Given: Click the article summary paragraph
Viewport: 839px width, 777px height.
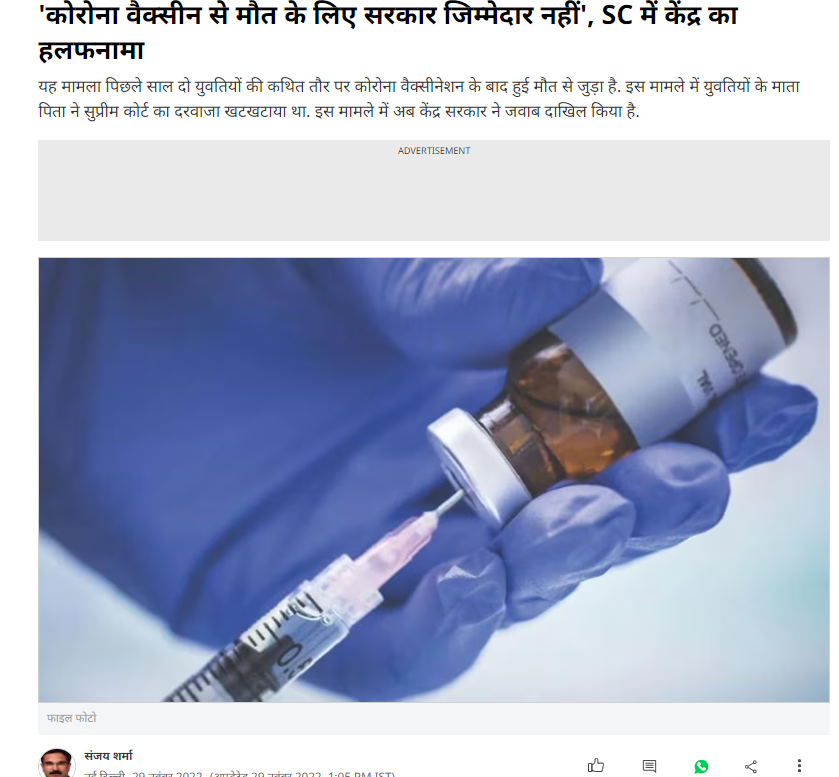Looking at the screenshot, I should (419, 99).
